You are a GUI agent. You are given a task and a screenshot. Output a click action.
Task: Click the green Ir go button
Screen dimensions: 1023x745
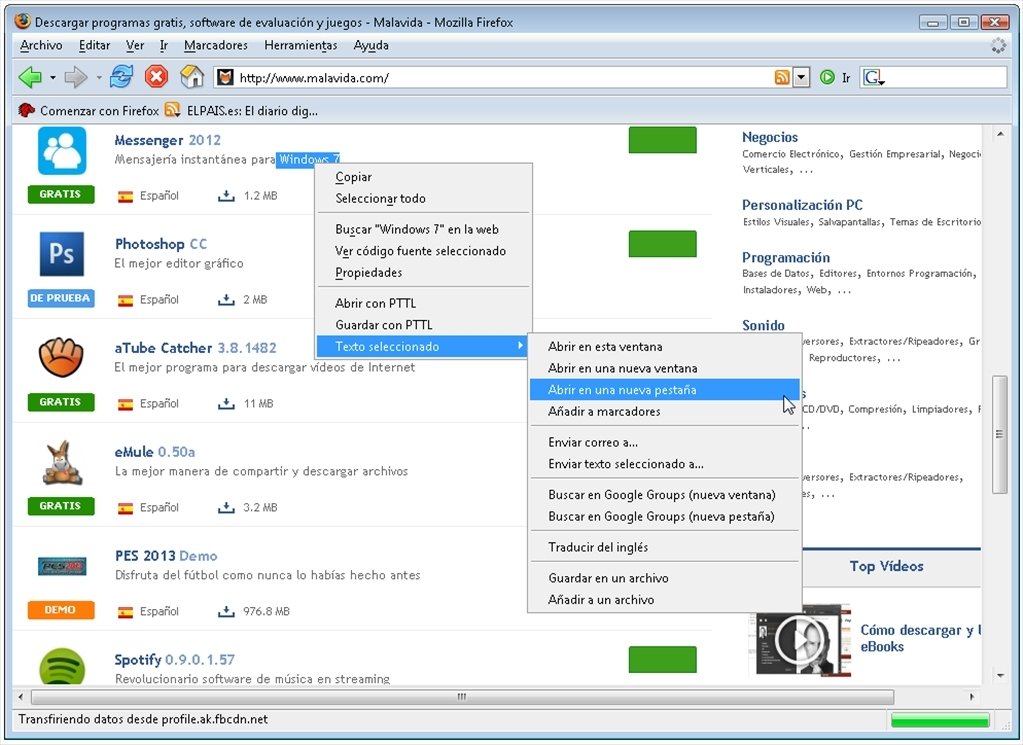[x=834, y=78]
